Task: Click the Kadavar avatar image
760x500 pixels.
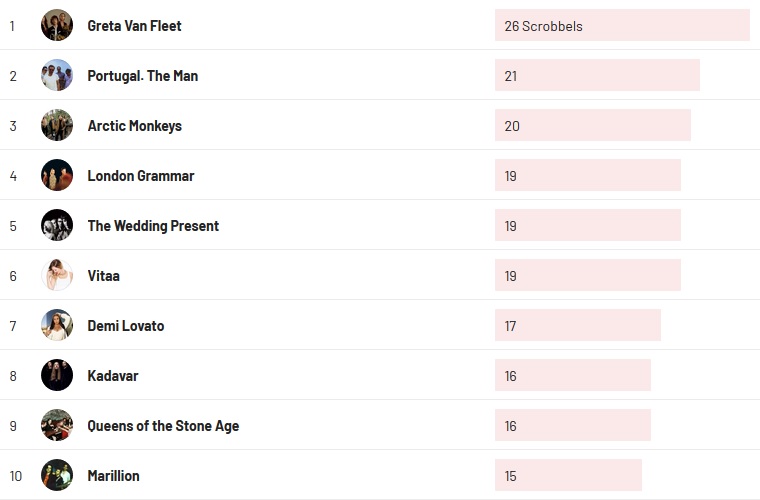Action: pyautogui.click(x=57, y=375)
